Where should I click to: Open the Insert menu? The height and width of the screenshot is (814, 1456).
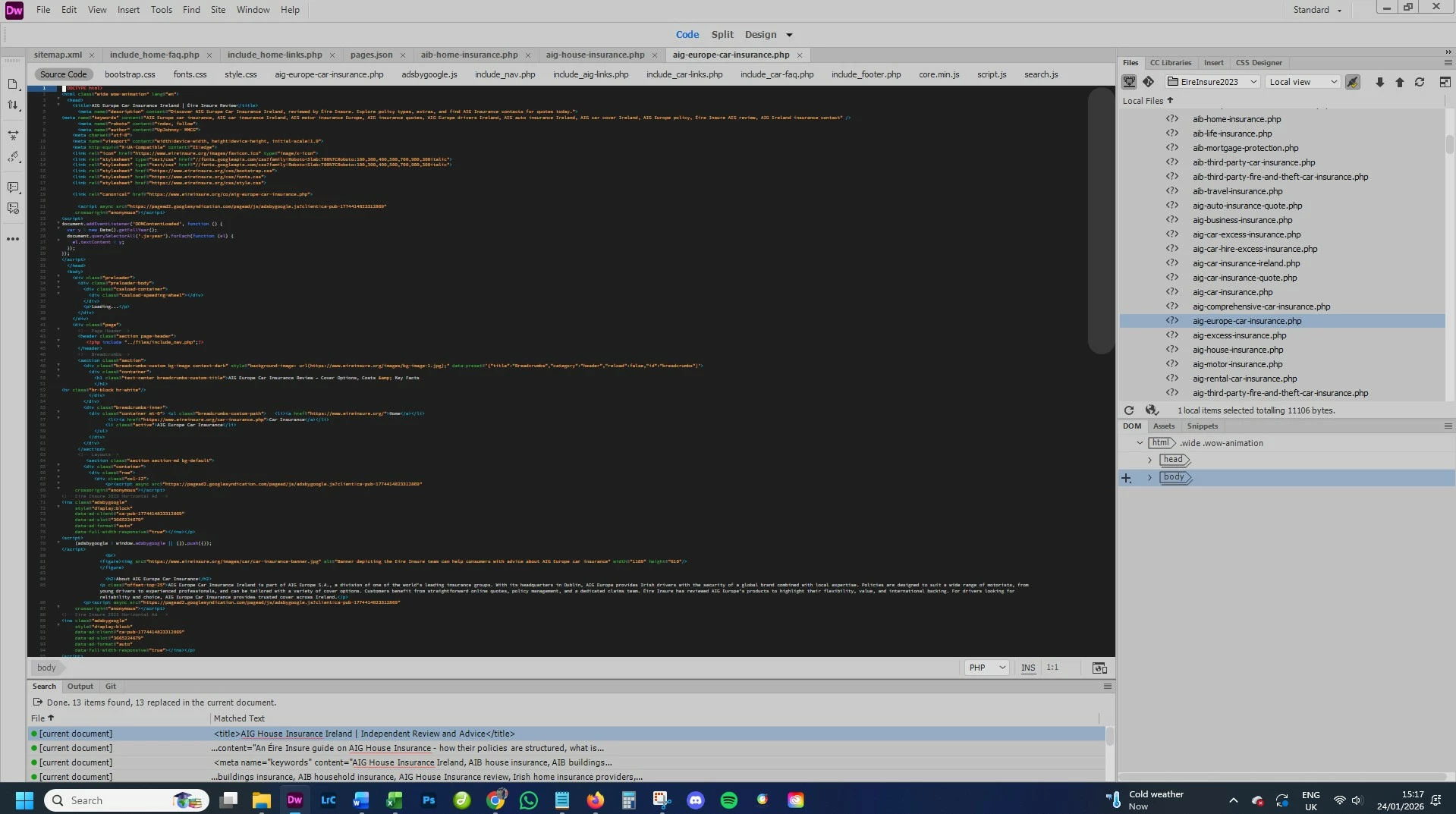128,10
